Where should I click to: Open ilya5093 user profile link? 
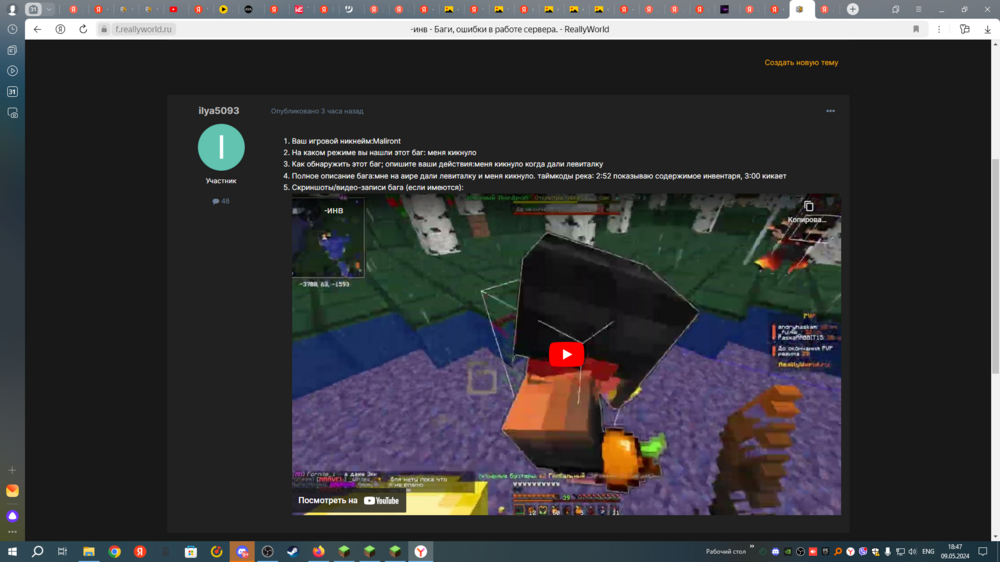pos(219,110)
